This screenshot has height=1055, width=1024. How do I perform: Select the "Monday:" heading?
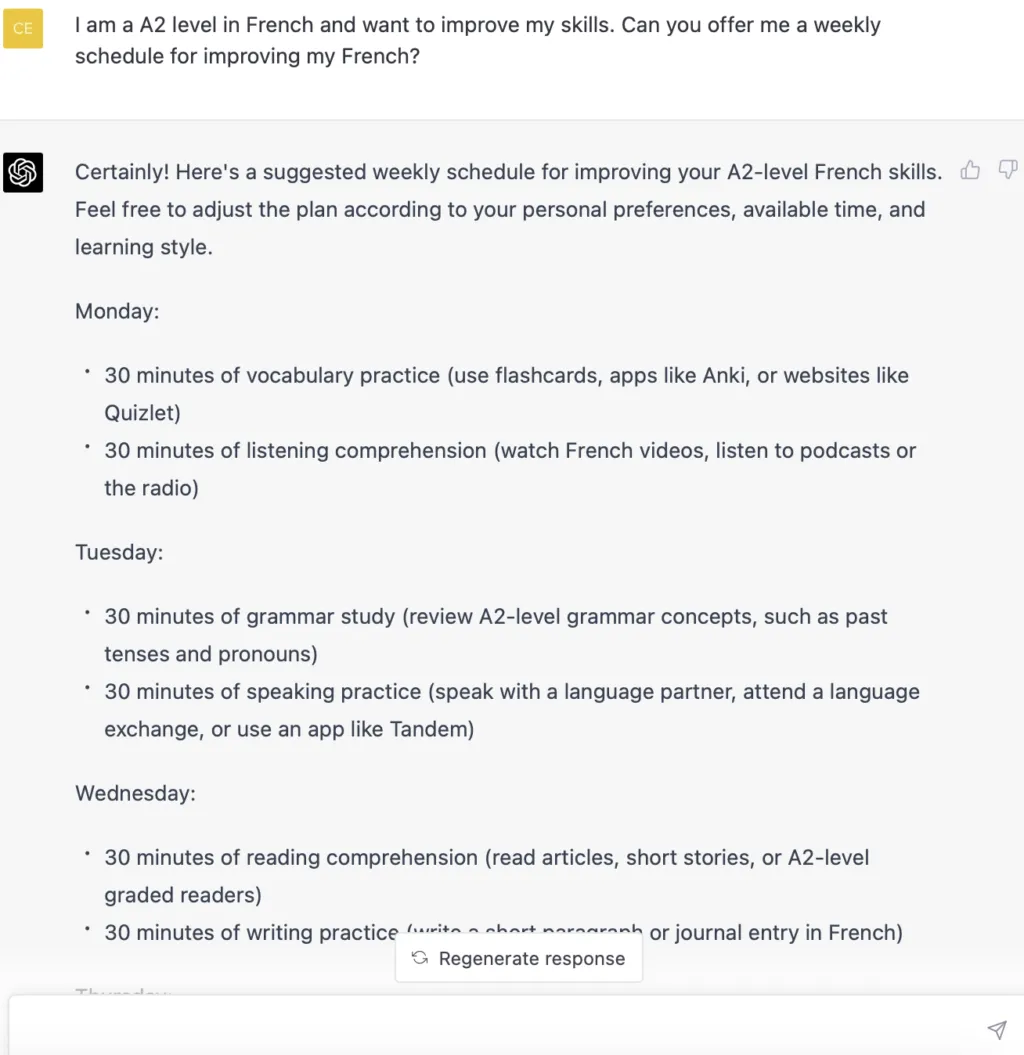[117, 311]
